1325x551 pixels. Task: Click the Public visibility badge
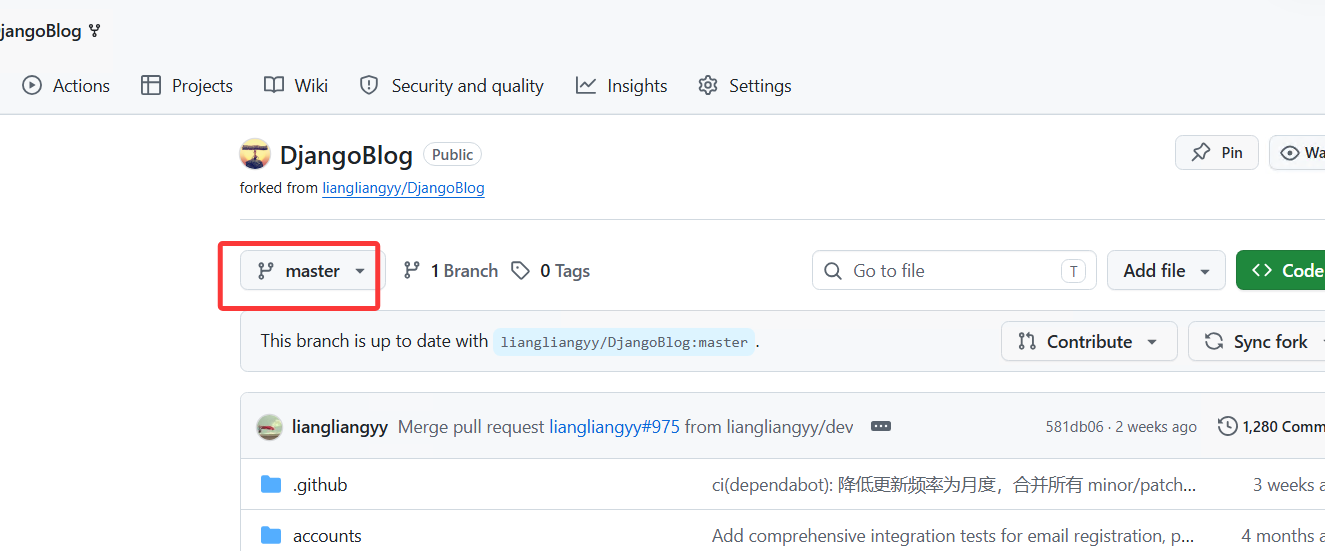point(453,155)
